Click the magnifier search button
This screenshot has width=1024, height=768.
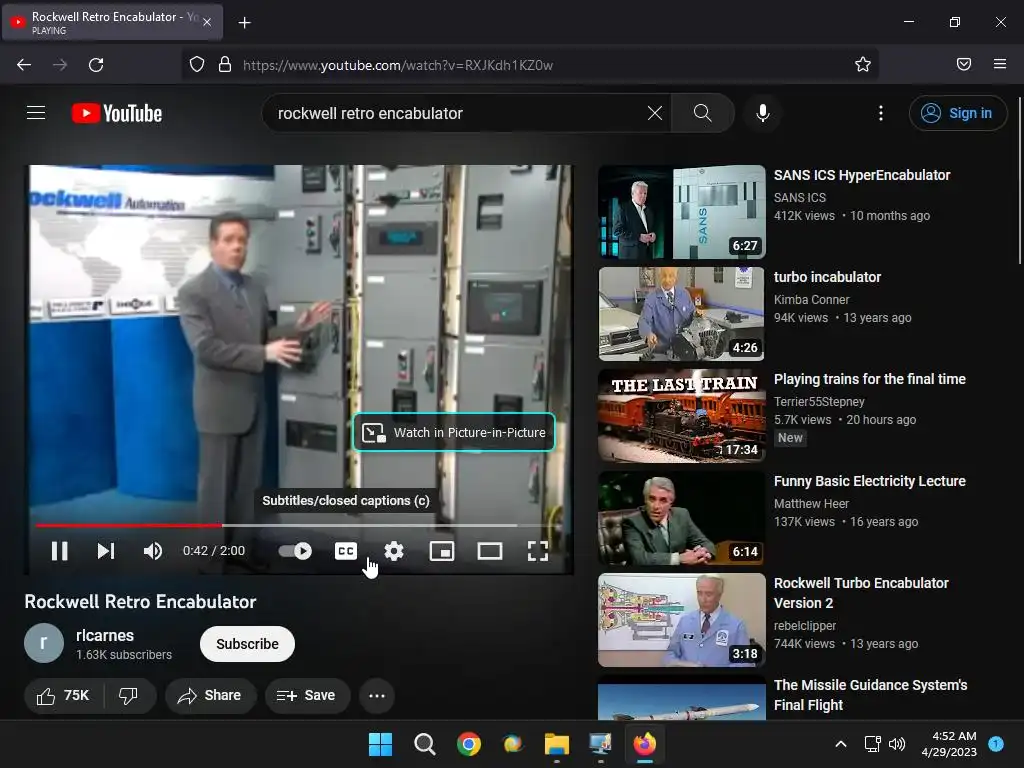pyautogui.click(x=703, y=113)
